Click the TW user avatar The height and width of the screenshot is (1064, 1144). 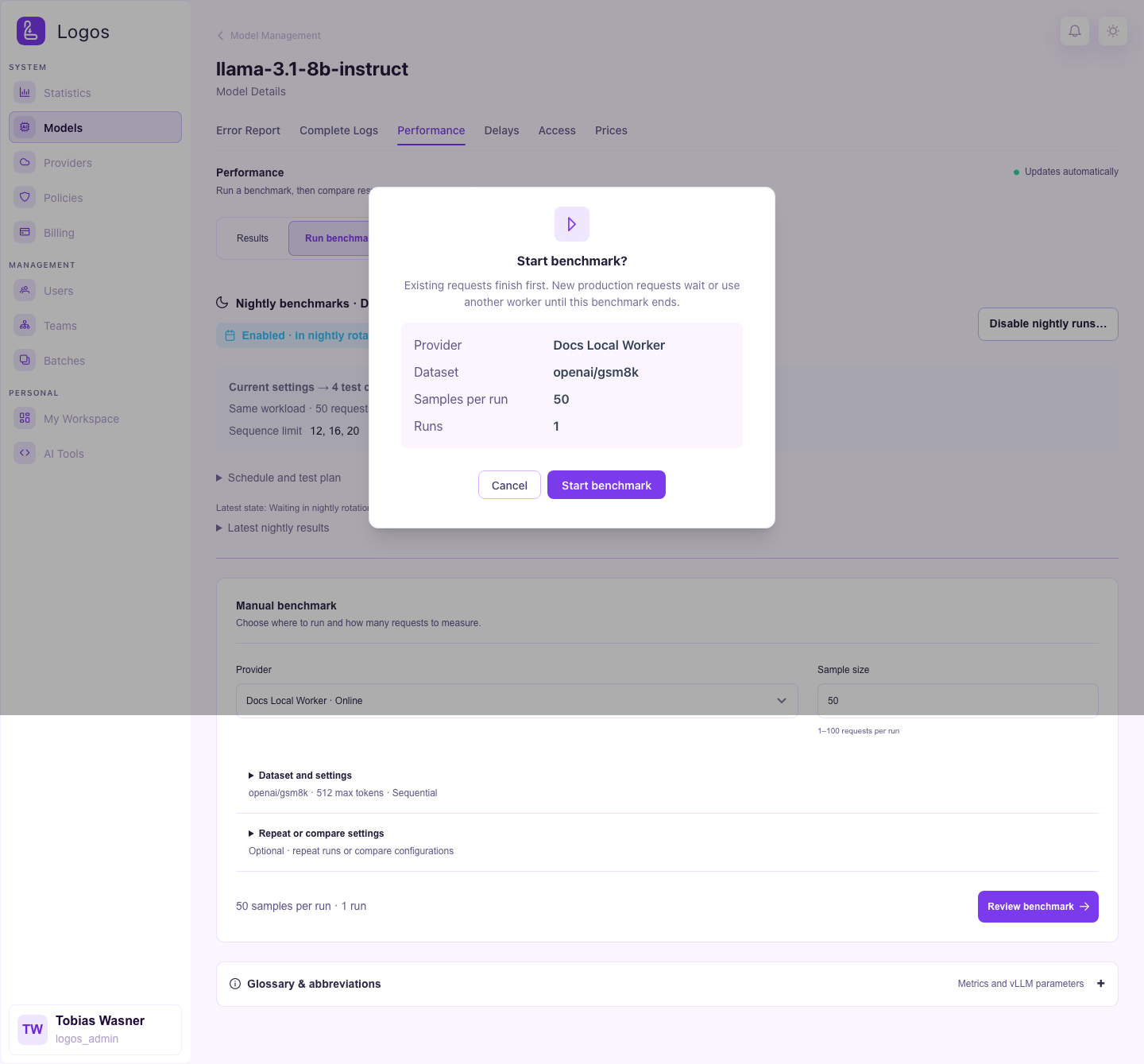[x=33, y=1030]
